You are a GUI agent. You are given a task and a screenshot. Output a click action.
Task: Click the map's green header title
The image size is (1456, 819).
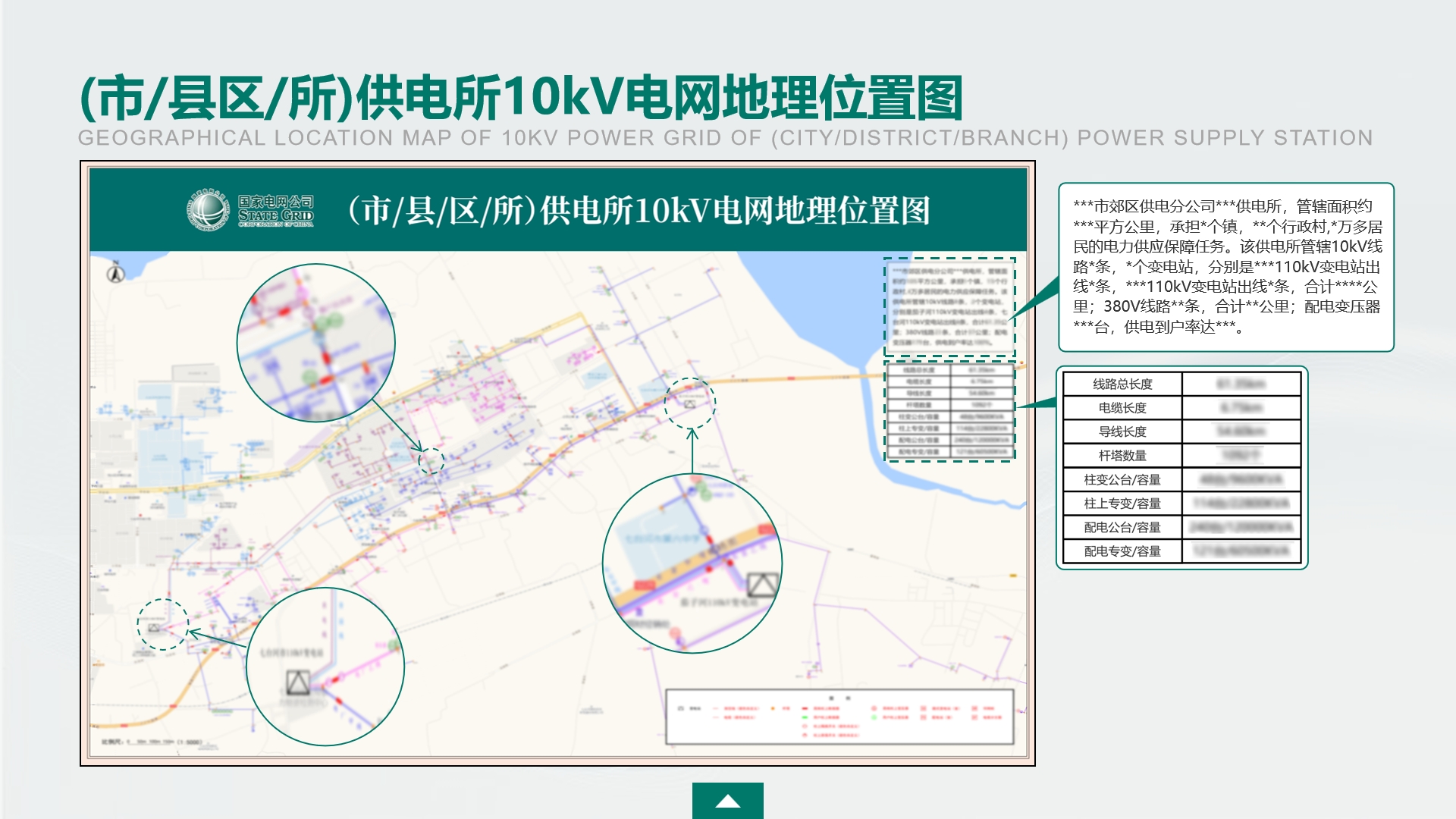click(x=638, y=210)
